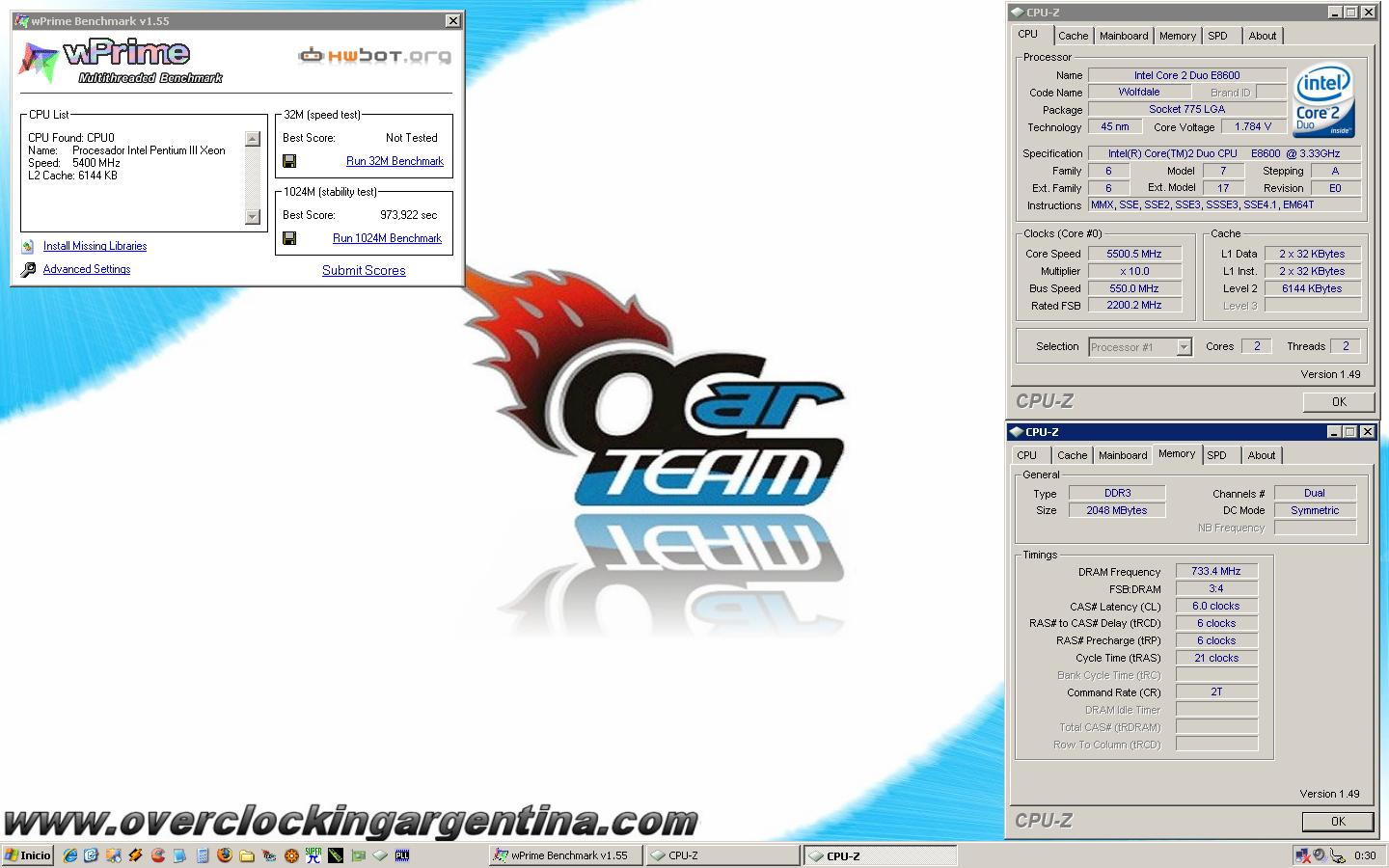Open About tab in bottom CPU-Z window
The height and width of the screenshot is (868, 1389).
point(1262,455)
